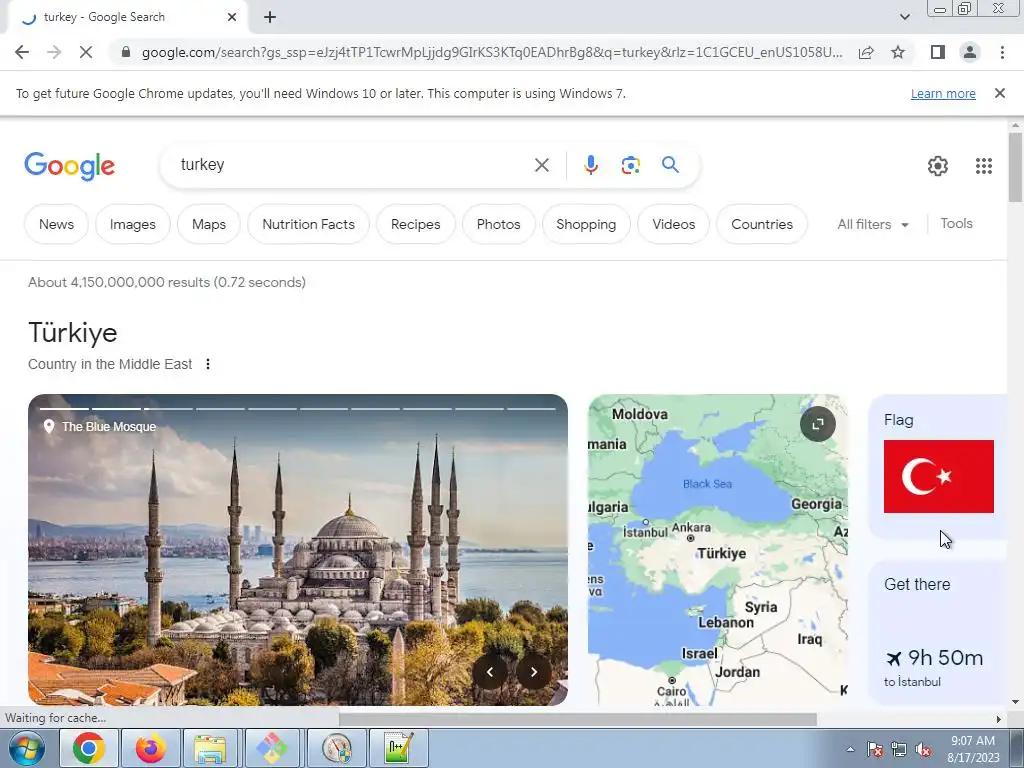Image resolution: width=1024 pixels, height=768 pixels.
Task: Open more options beside Country in Middle East
Action: [x=208, y=364]
